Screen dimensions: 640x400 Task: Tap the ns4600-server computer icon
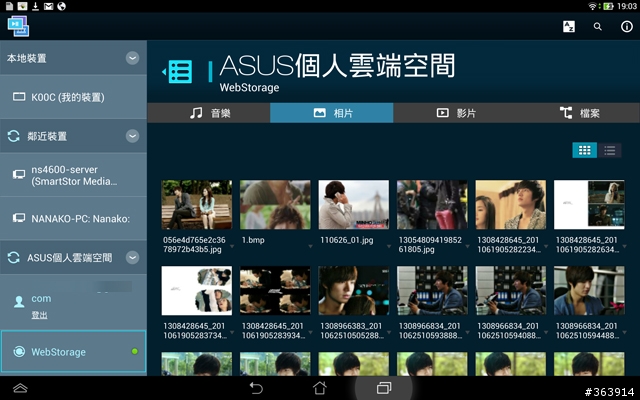(x=19, y=175)
